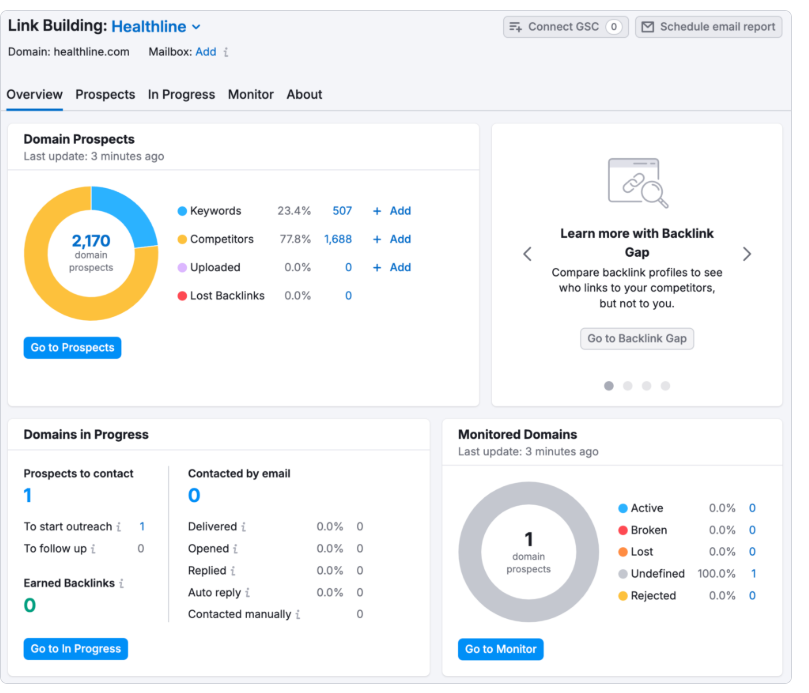Image resolution: width=809 pixels, height=693 pixels.
Task: Click the yellow Competitors legend dot
Action: [182, 239]
